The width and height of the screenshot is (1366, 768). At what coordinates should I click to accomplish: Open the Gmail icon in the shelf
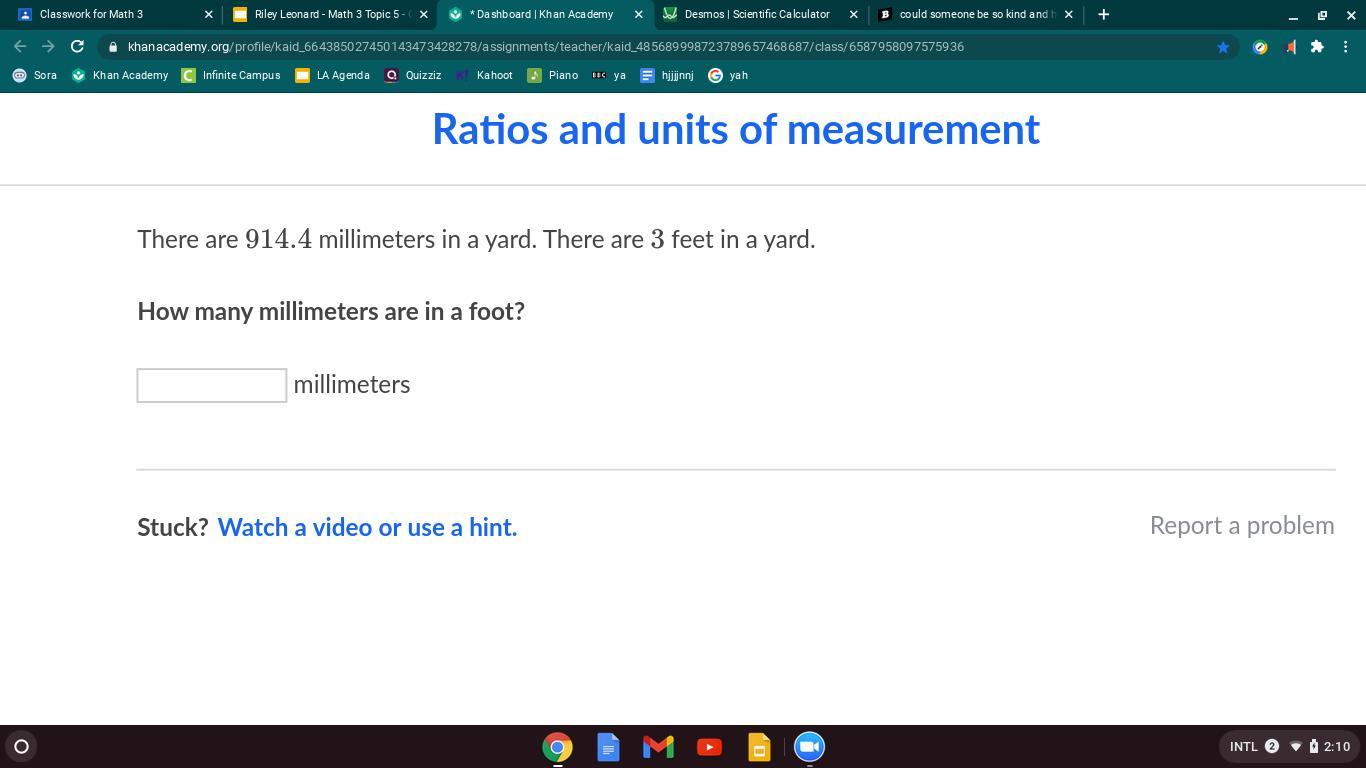tap(658, 747)
